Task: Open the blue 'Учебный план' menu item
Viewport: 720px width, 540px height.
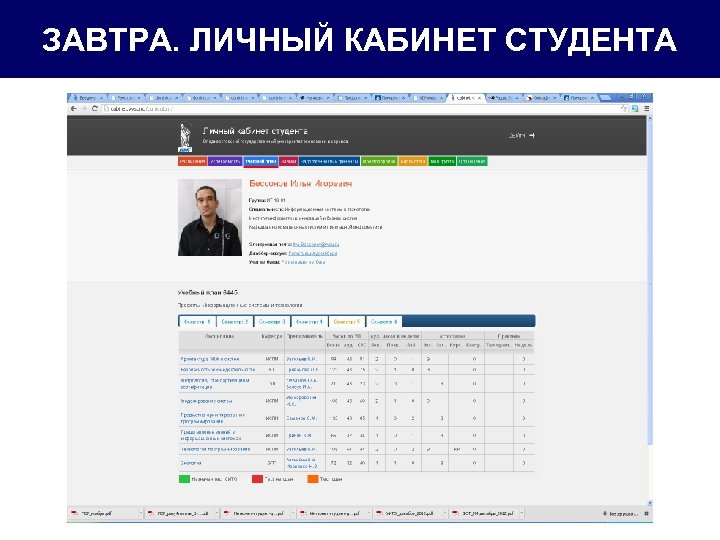Action: tap(260, 161)
